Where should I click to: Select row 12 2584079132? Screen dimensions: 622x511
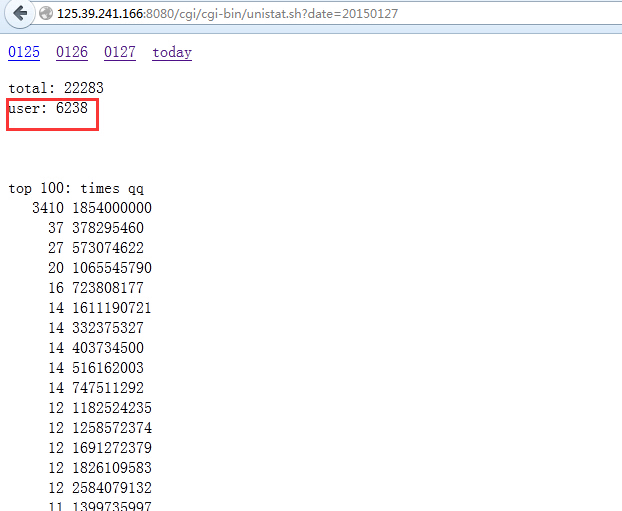click(x=100, y=488)
